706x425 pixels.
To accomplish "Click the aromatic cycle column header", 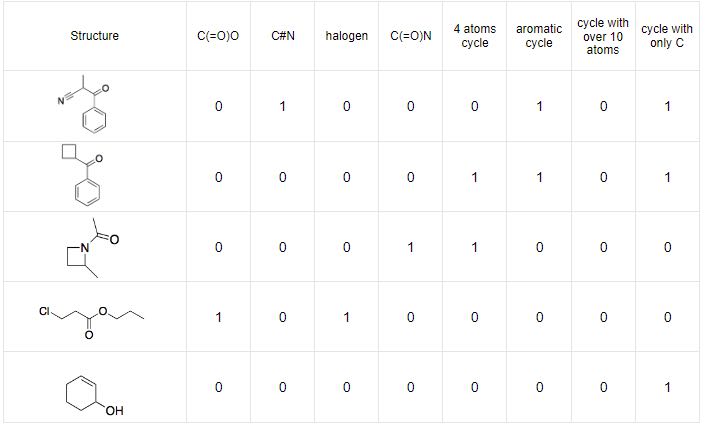I will (x=539, y=36).
